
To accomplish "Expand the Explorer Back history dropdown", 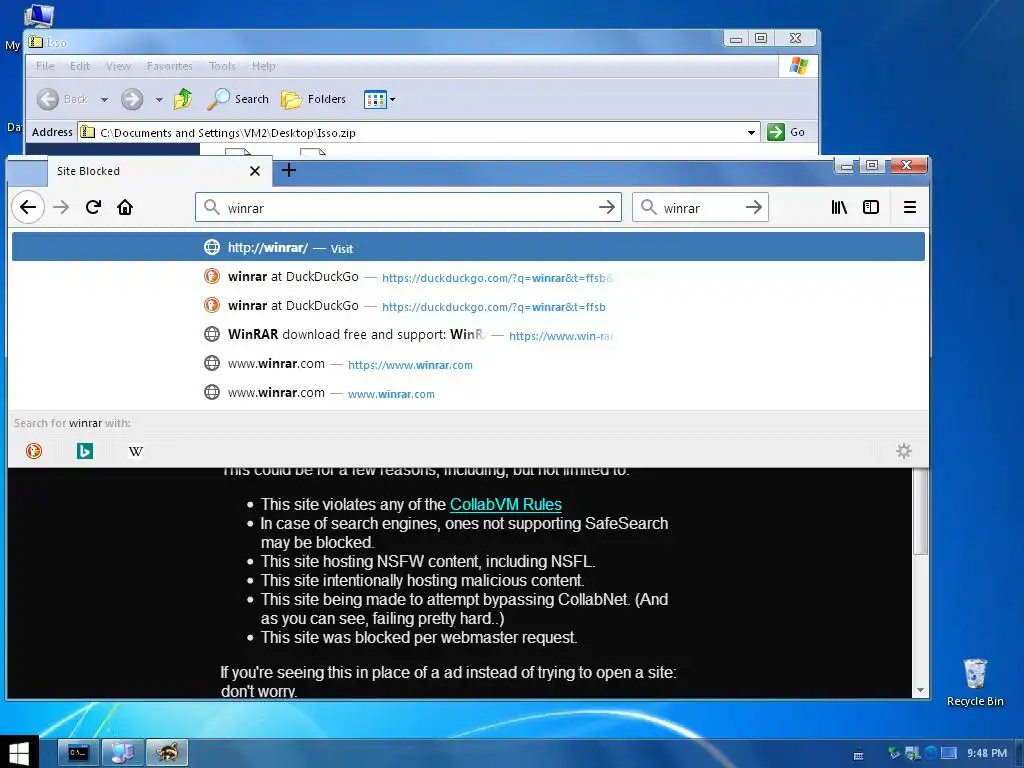I will point(104,100).
